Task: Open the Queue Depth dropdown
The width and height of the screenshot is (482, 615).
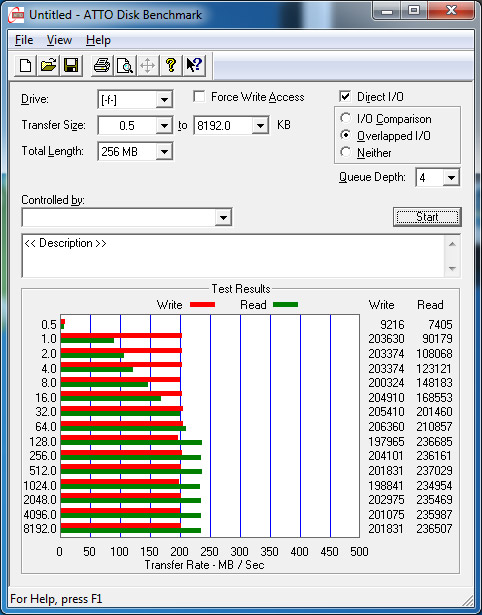Action: pos(451,178)
